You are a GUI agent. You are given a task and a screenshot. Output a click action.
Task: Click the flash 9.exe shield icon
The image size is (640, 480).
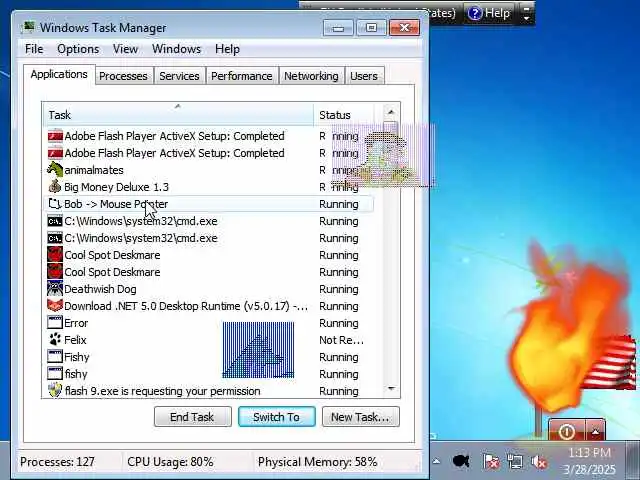(55, 391)
